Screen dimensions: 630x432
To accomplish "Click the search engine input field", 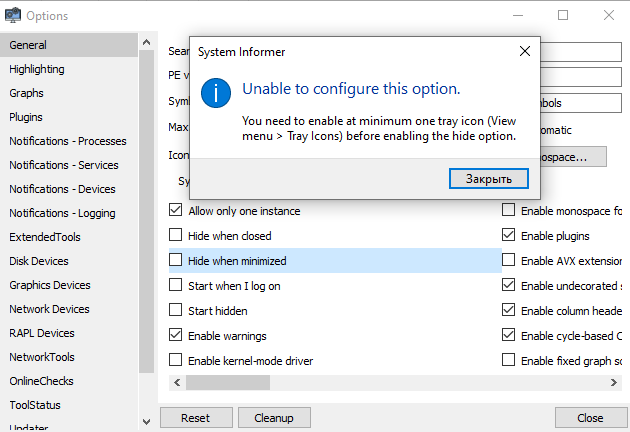I will coord(581,52).
